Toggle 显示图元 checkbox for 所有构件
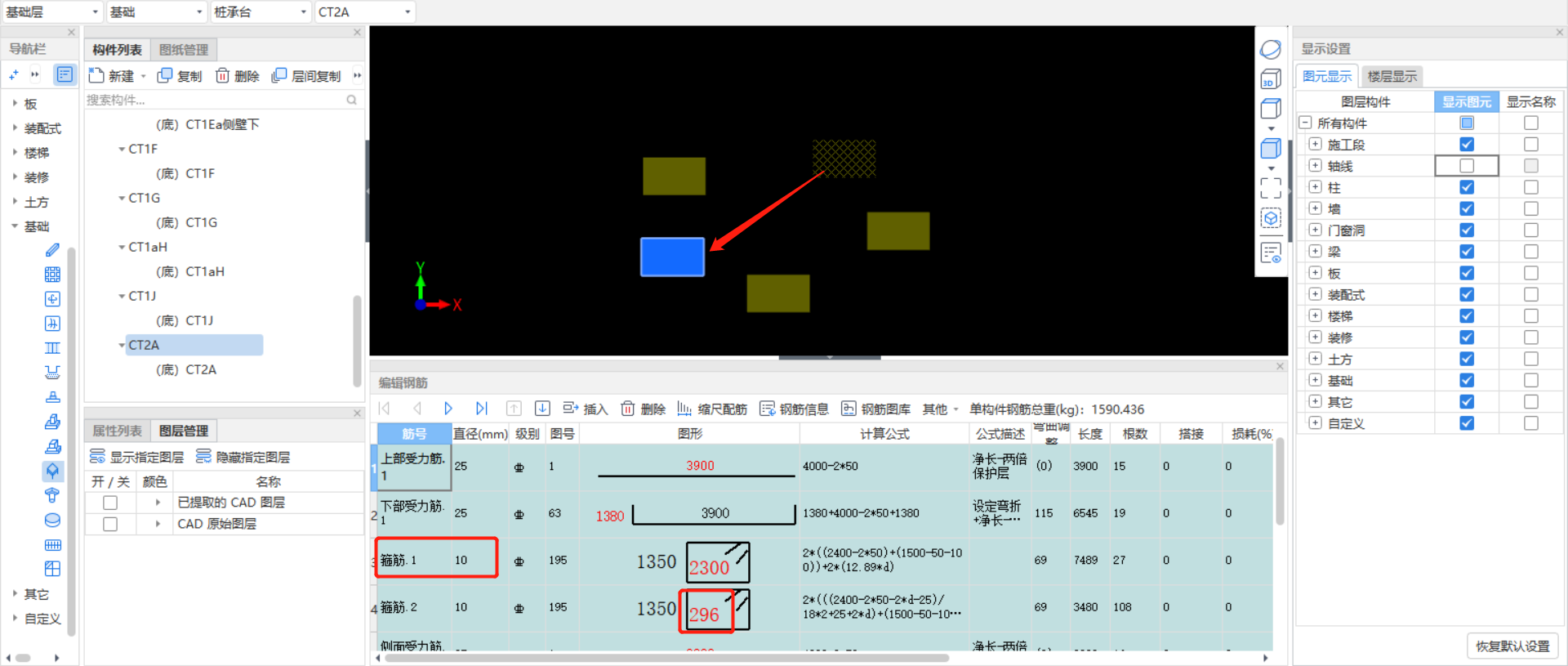The height and width of the screenshot is (666, 1568). click(1467, 123)
